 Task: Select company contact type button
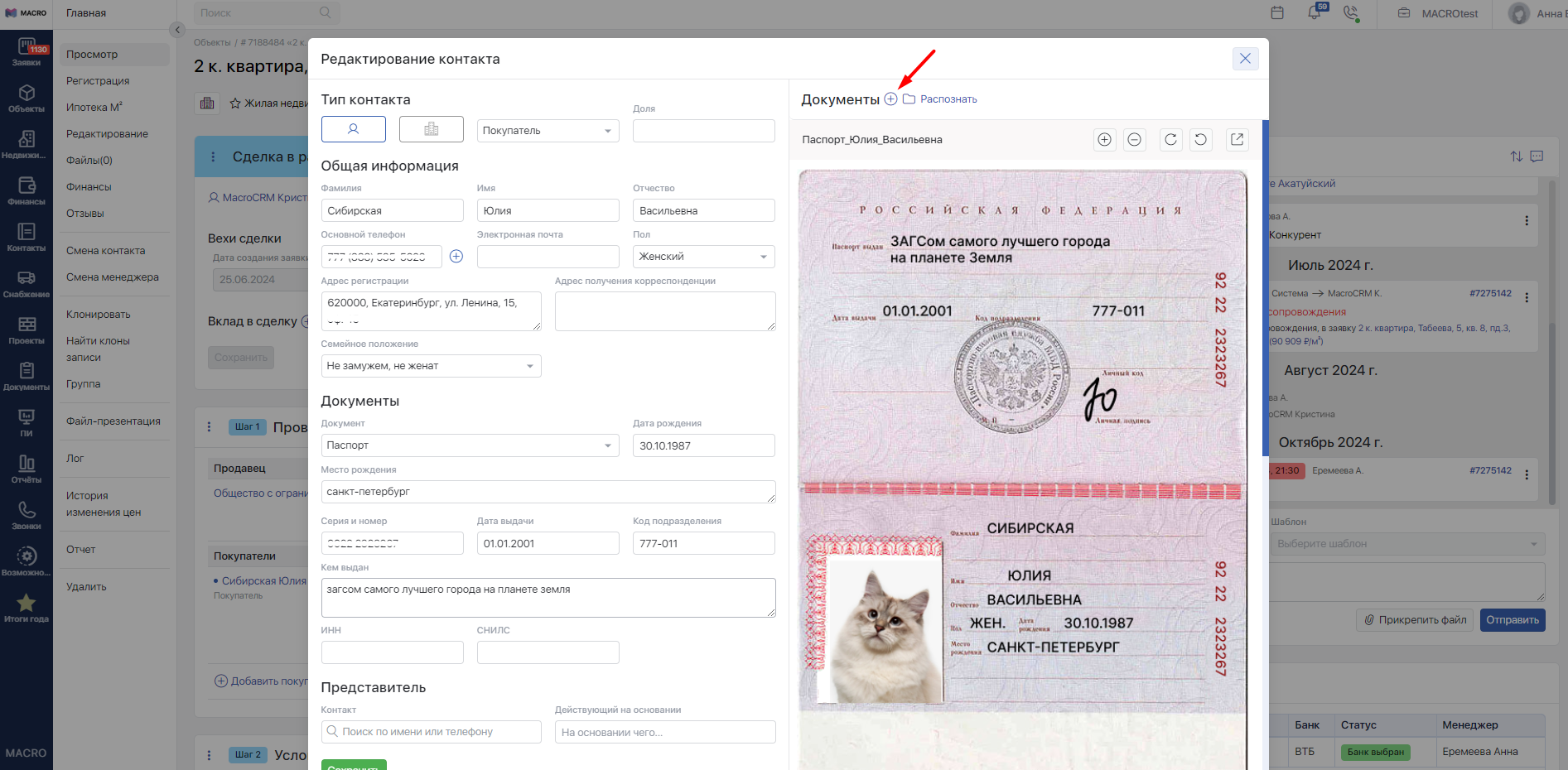[431, 129]
